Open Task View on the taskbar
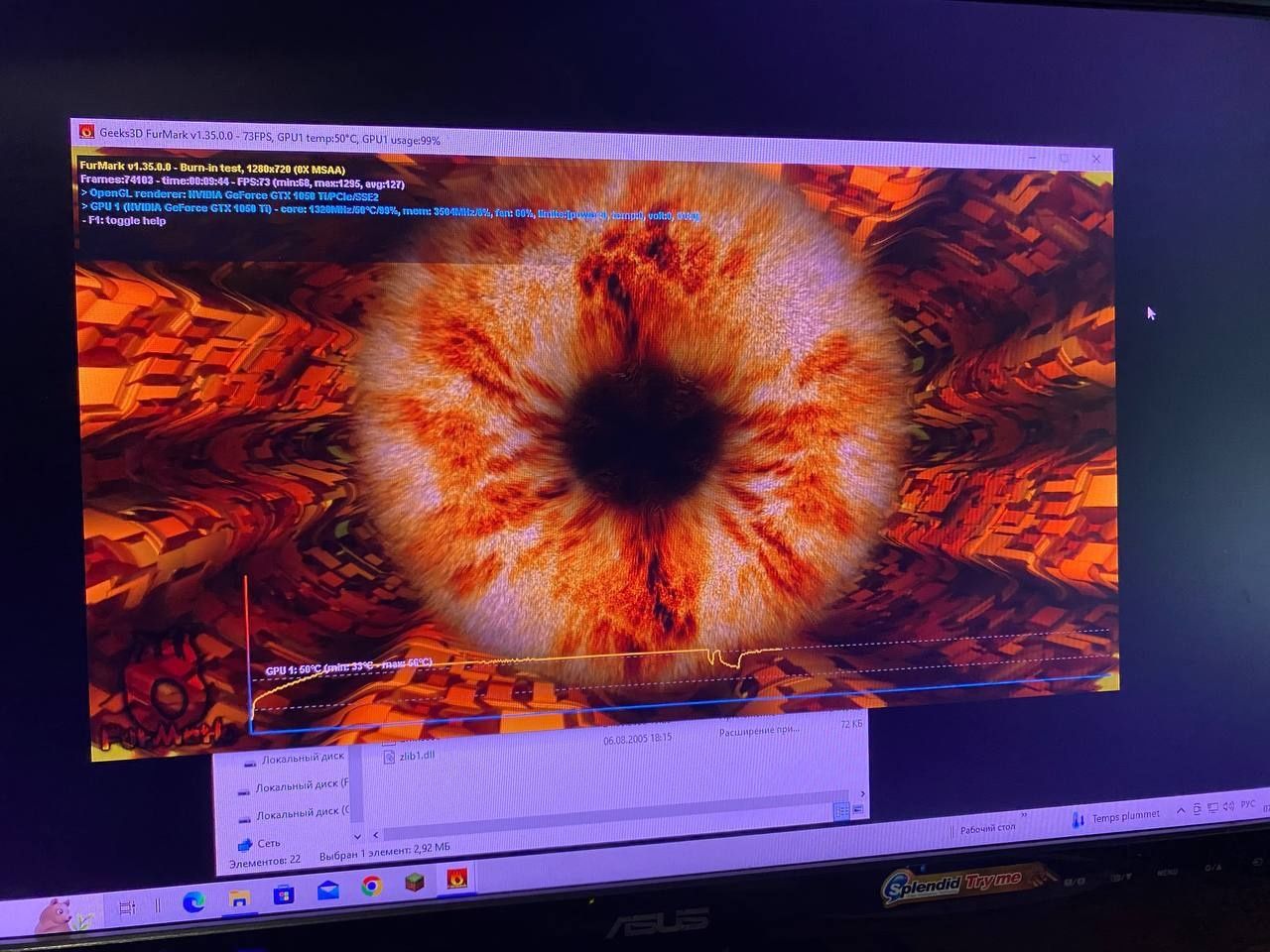Image resolution: width=1270 pixels, height=952 pixels. (127, 907)
